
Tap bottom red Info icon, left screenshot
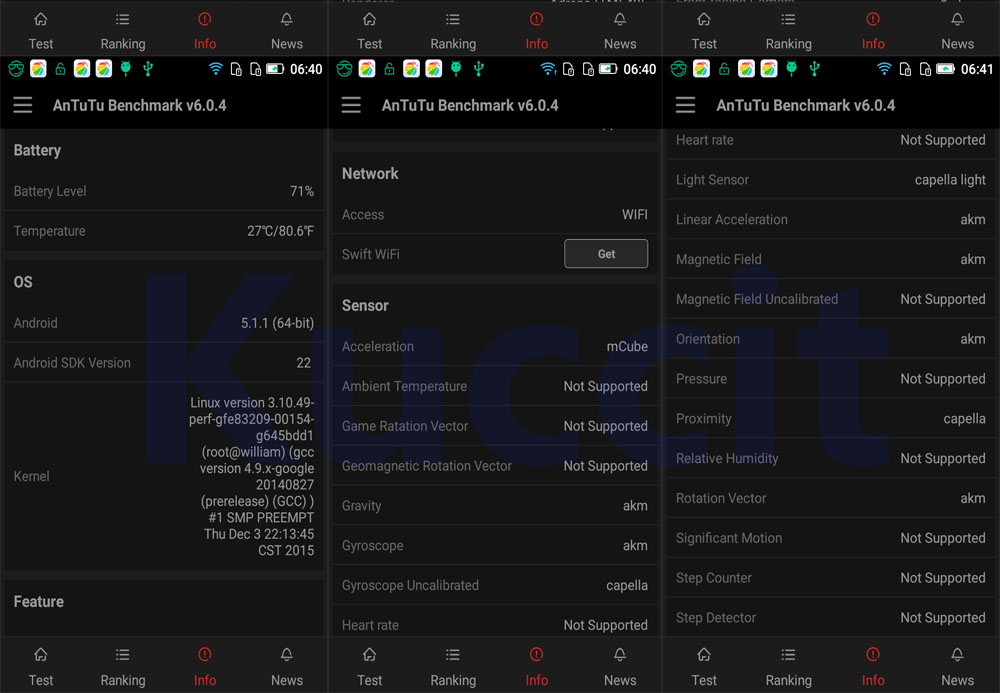pyautogui.click(x=205, y=655)
